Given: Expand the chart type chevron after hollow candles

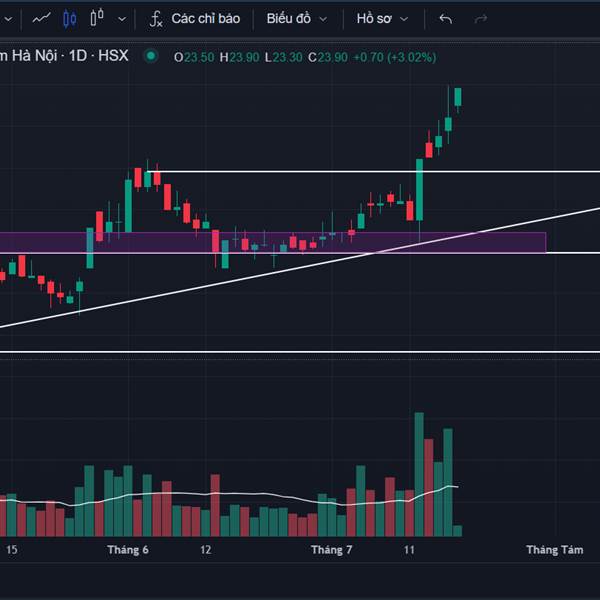Looking at the screenshot, I should point(122,19).
